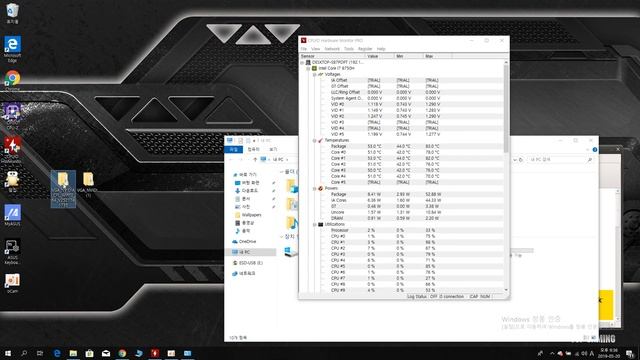Open the Network menu in Hardware Monitor
This screenshot has width=640, height=360.
332,49
